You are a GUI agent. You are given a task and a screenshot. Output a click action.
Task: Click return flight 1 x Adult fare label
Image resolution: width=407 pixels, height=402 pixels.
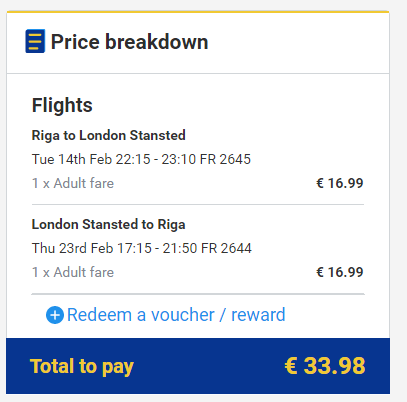pos(73,272)
